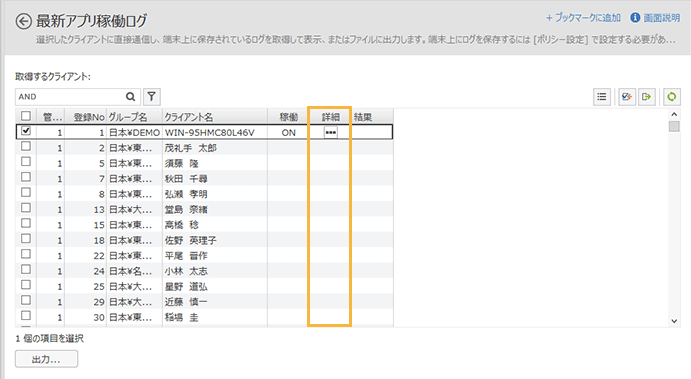Click the checkmark import icon button

[627, 97]
